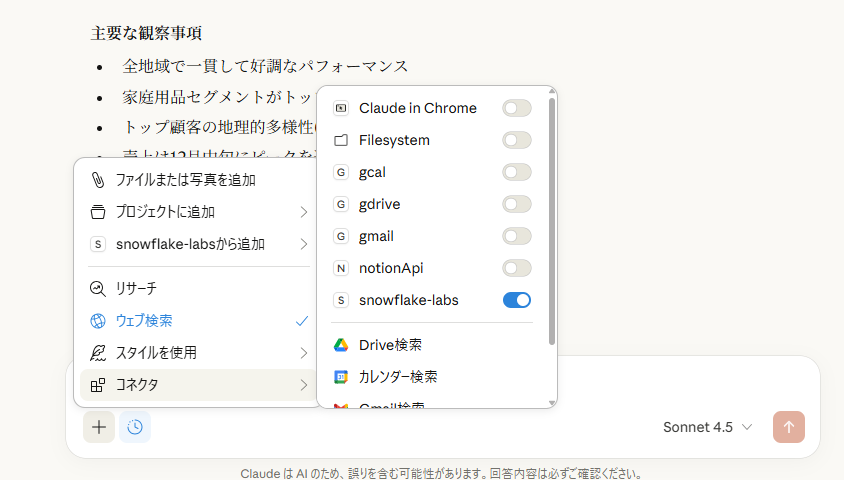
Task: Choose プロジェクトに追加 from the menu
Action: point(199,212)
